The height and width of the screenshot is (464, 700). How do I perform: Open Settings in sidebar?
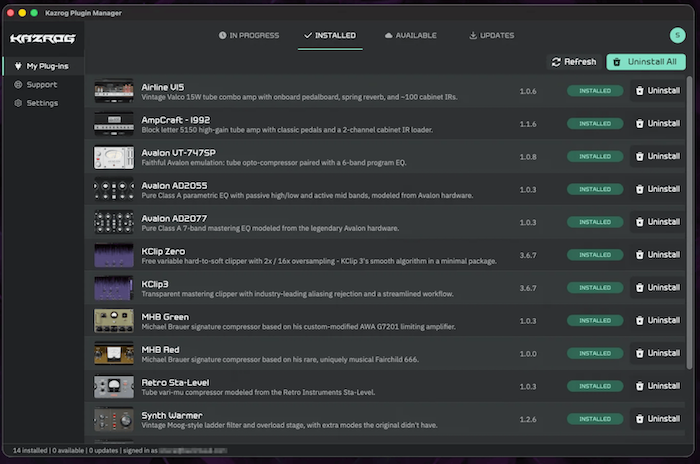[43, 103]
